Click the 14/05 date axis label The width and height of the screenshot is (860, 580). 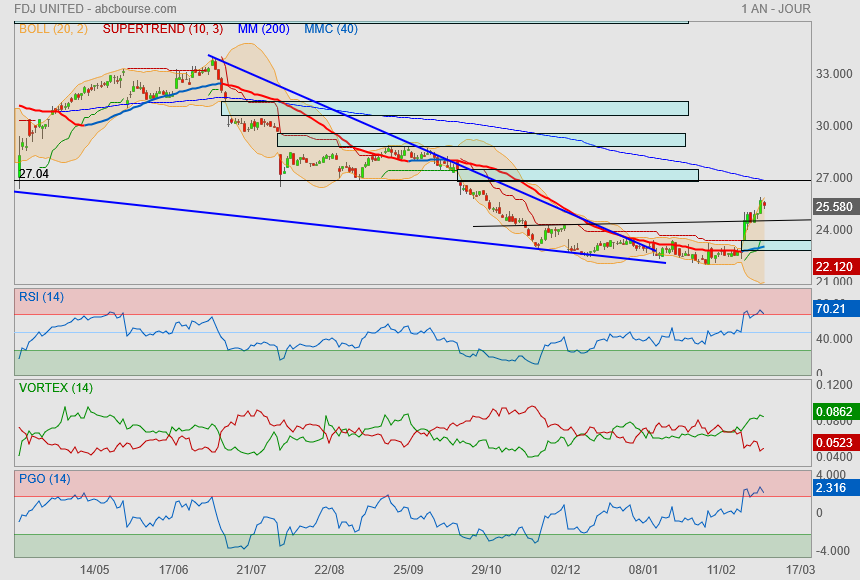click(94, 570)
